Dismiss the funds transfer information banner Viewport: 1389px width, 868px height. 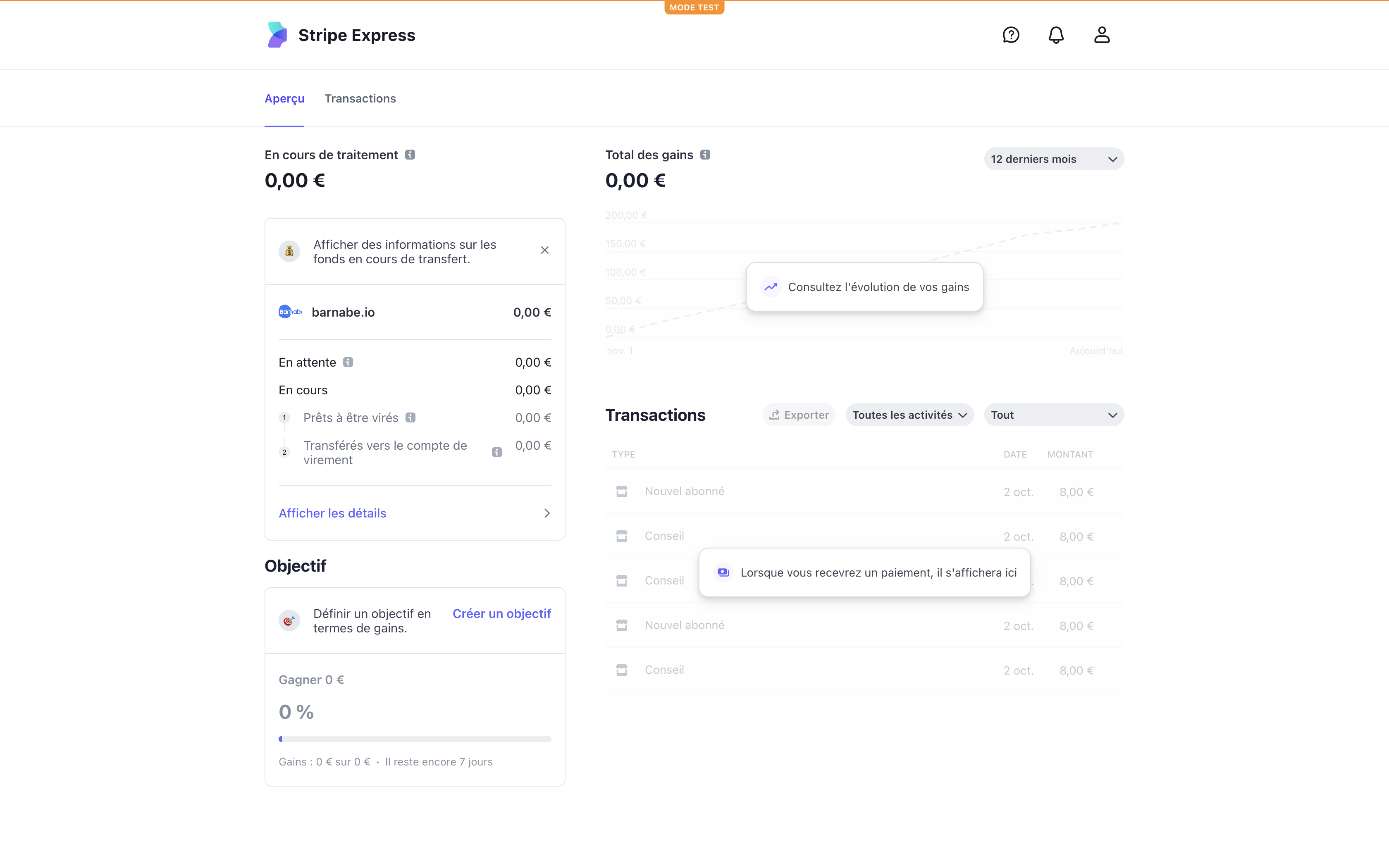point(545,250)
